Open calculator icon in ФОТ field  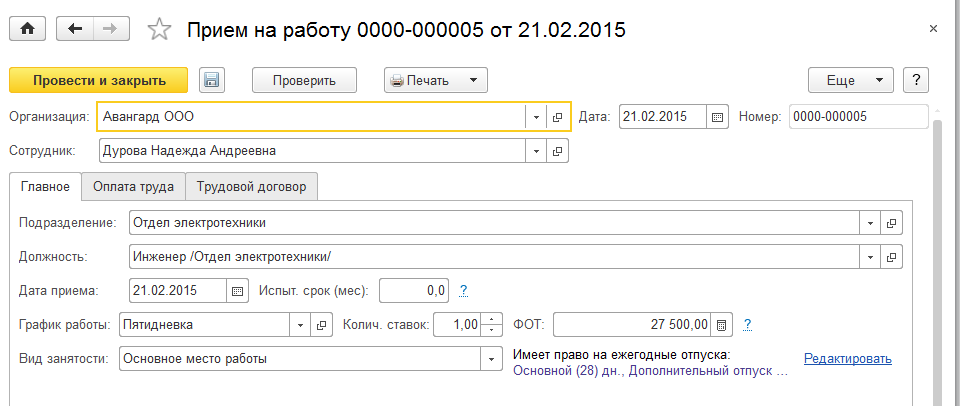pyautogui.click(x=723, y=324)
